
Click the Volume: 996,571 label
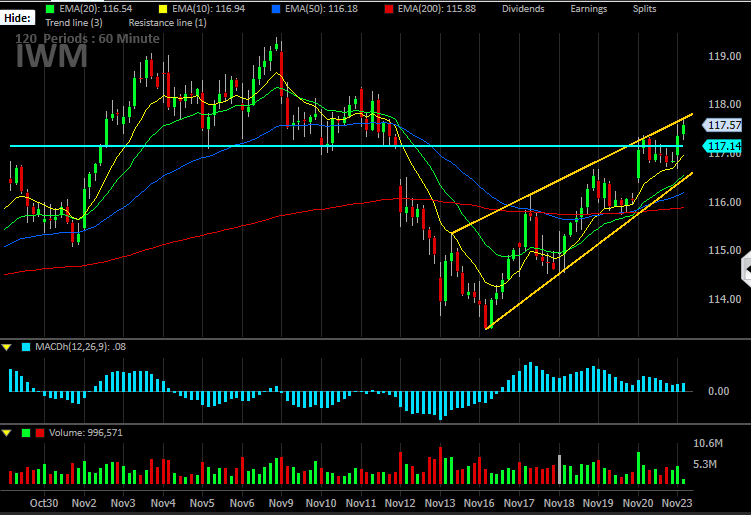tap(86, 433)
